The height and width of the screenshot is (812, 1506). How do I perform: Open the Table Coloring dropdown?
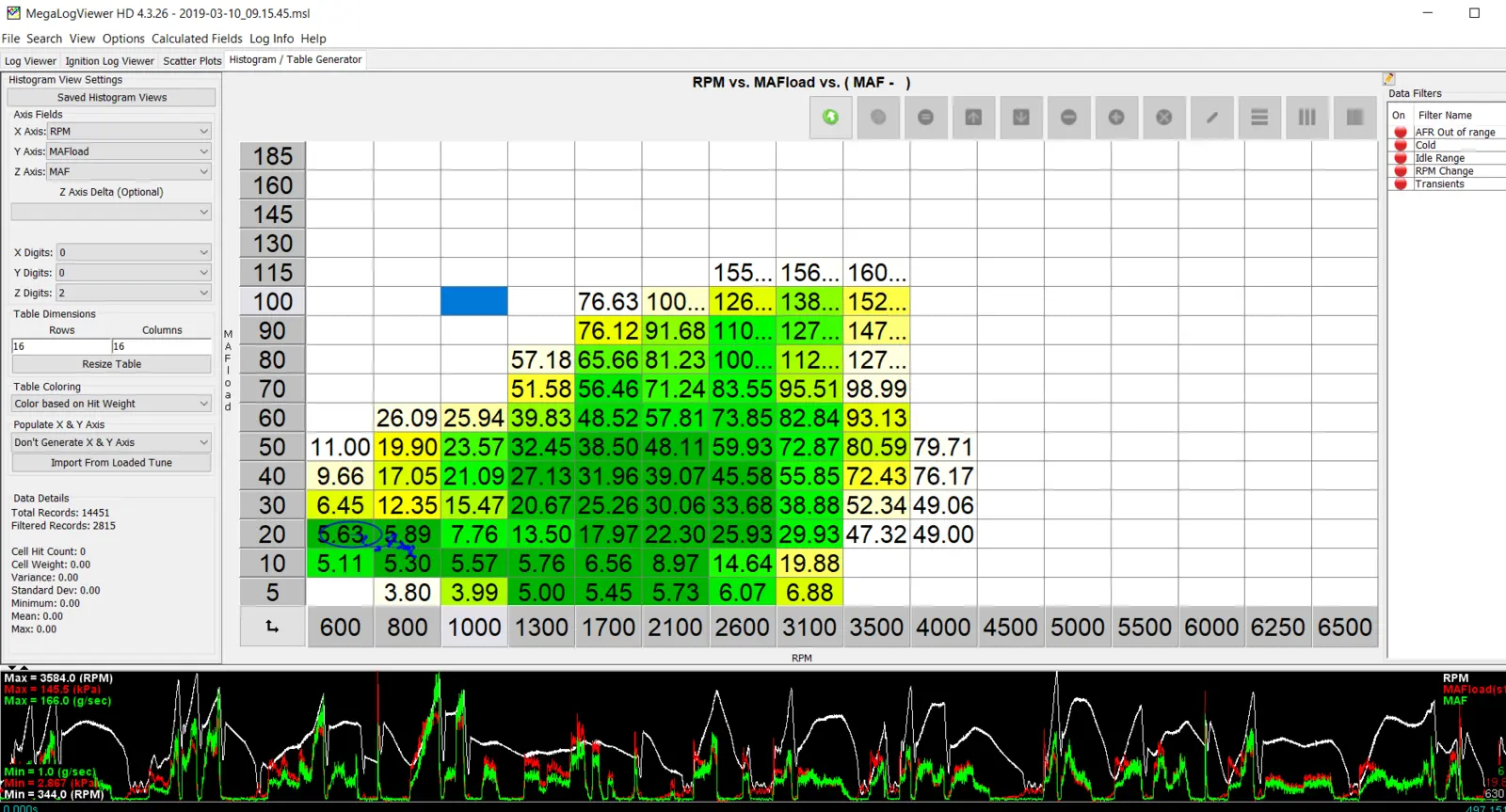[x=111, y=404]
